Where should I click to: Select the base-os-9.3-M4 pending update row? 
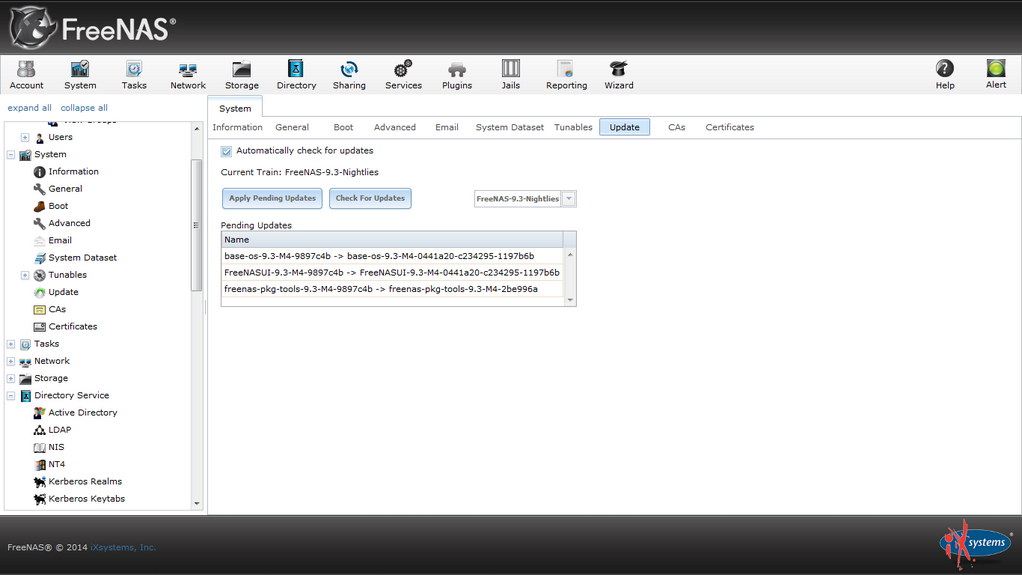coord(392,256)
